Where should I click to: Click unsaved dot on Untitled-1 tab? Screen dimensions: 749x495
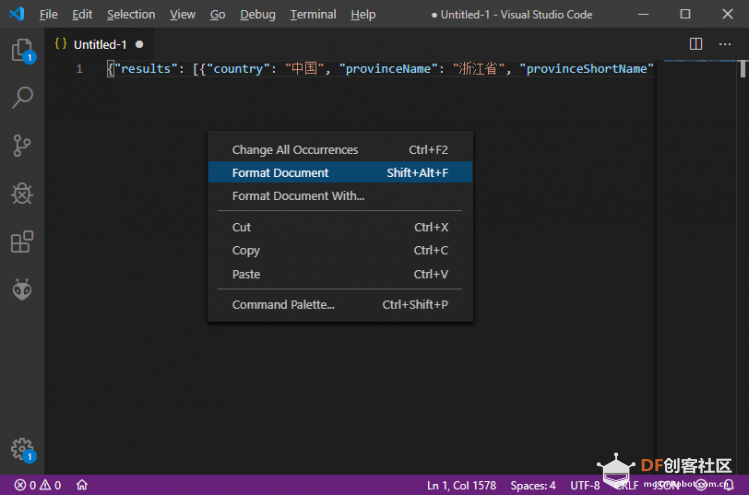click(139, 44)
